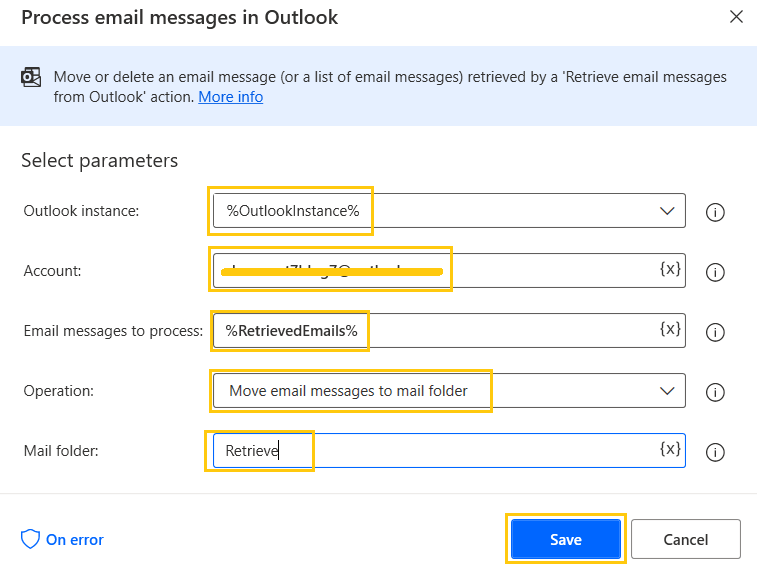Expand the Outlook instance dropdown
757x568 pixels.
pyautogui.click(x=667, y=211)
